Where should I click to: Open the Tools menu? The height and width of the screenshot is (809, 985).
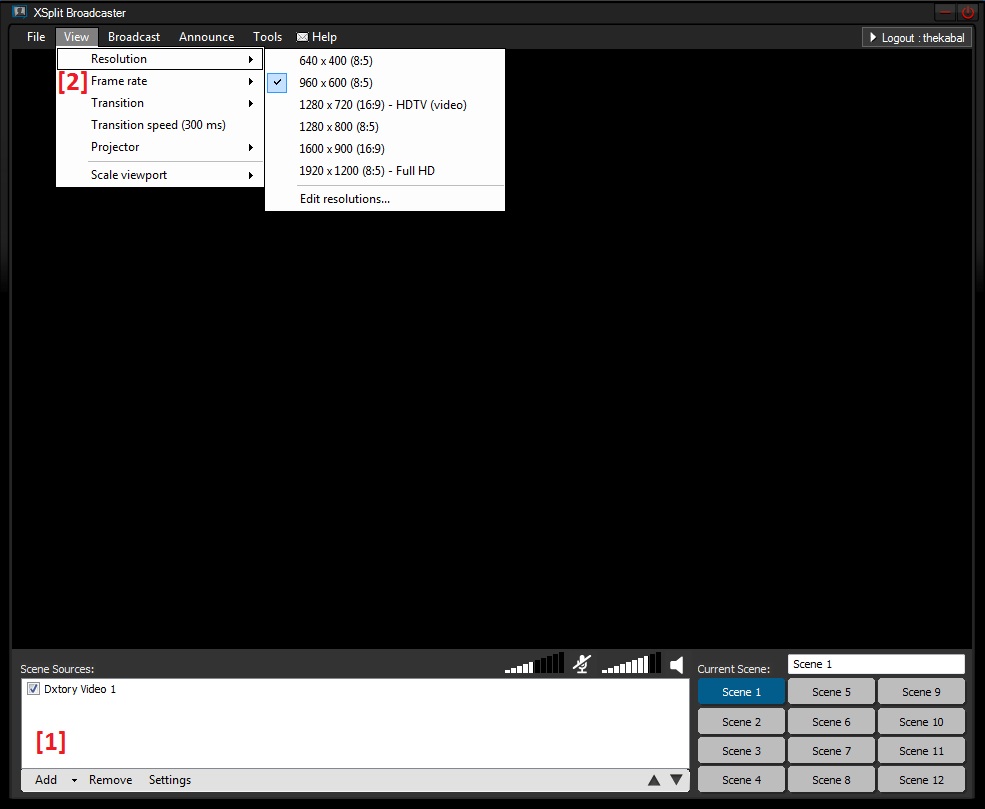point(267,37)
